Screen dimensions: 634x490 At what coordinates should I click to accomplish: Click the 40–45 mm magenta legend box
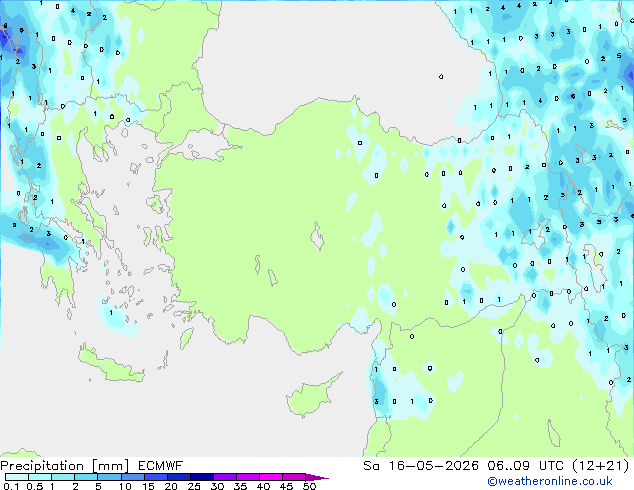coord(271,477)
